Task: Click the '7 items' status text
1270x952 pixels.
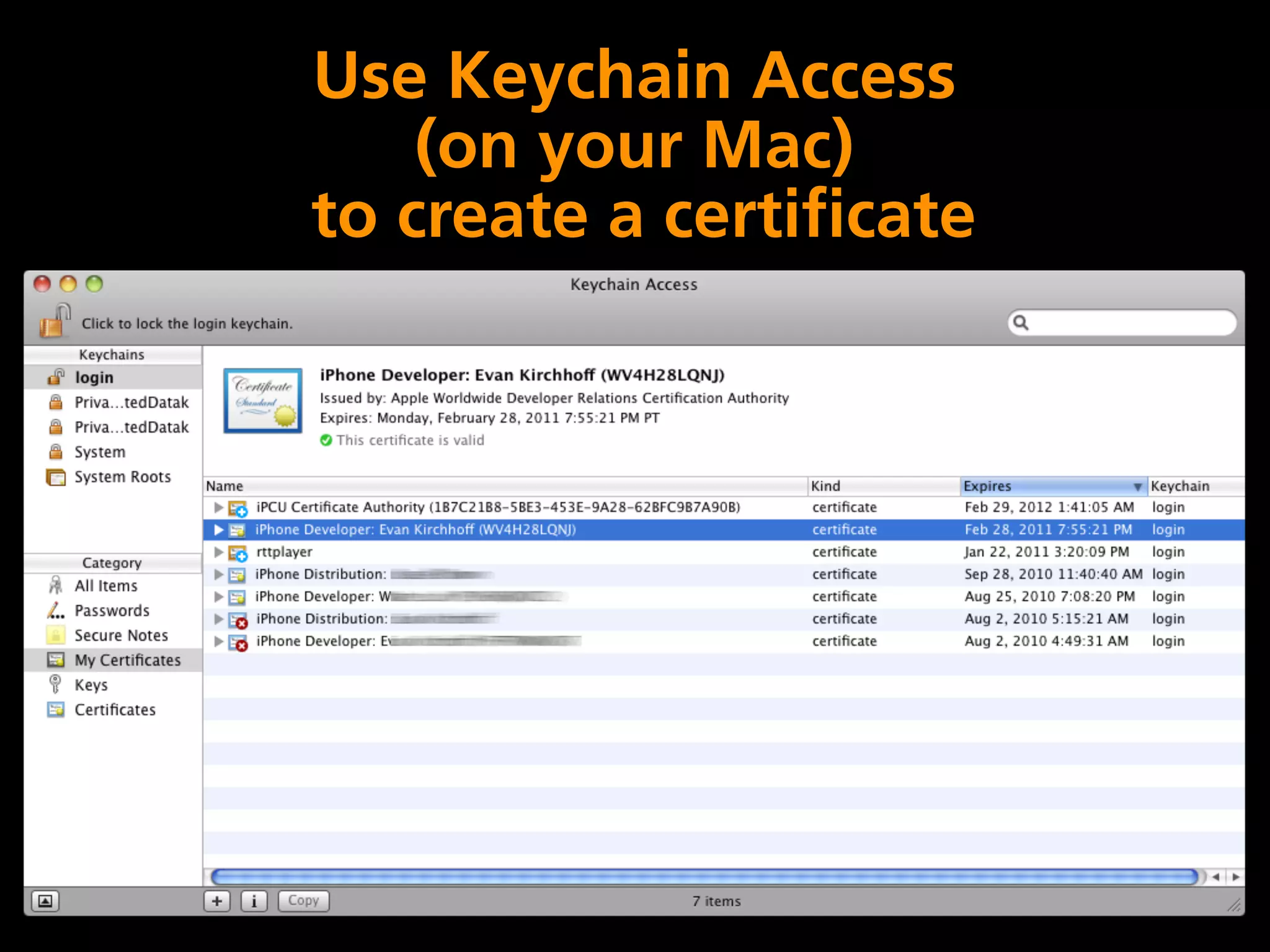Action: tap(717, 901)
